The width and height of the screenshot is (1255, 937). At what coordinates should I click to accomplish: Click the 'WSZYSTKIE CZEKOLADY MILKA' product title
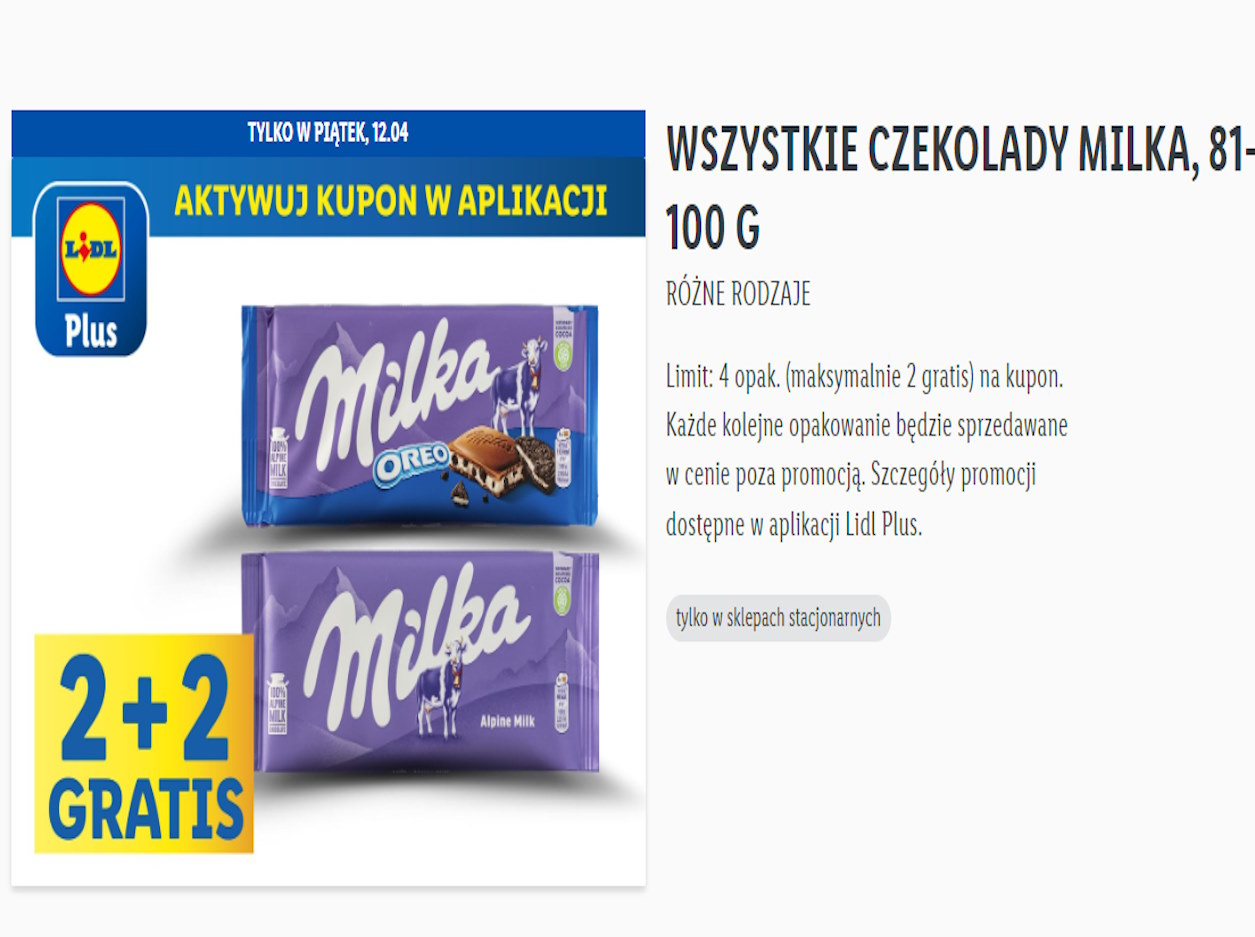[x=959, y=189]
